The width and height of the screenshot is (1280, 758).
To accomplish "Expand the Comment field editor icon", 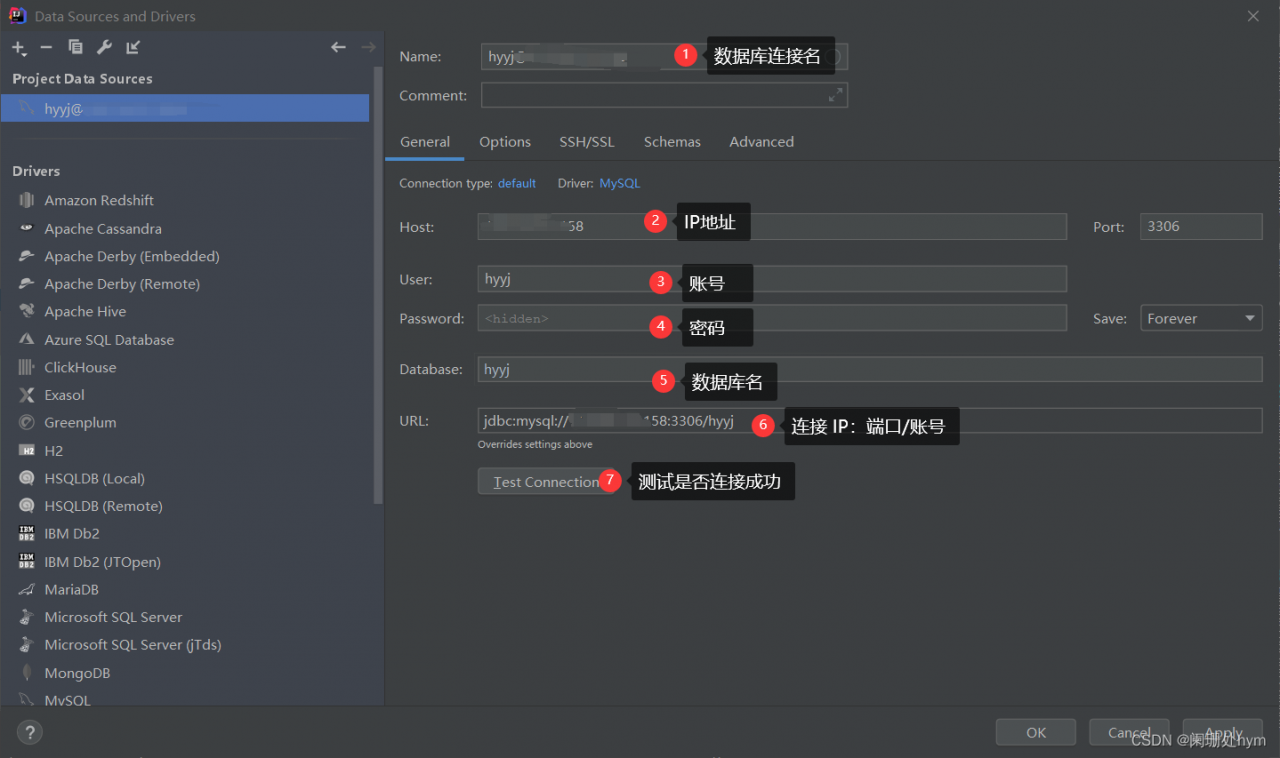I will [x=835, y=95].
